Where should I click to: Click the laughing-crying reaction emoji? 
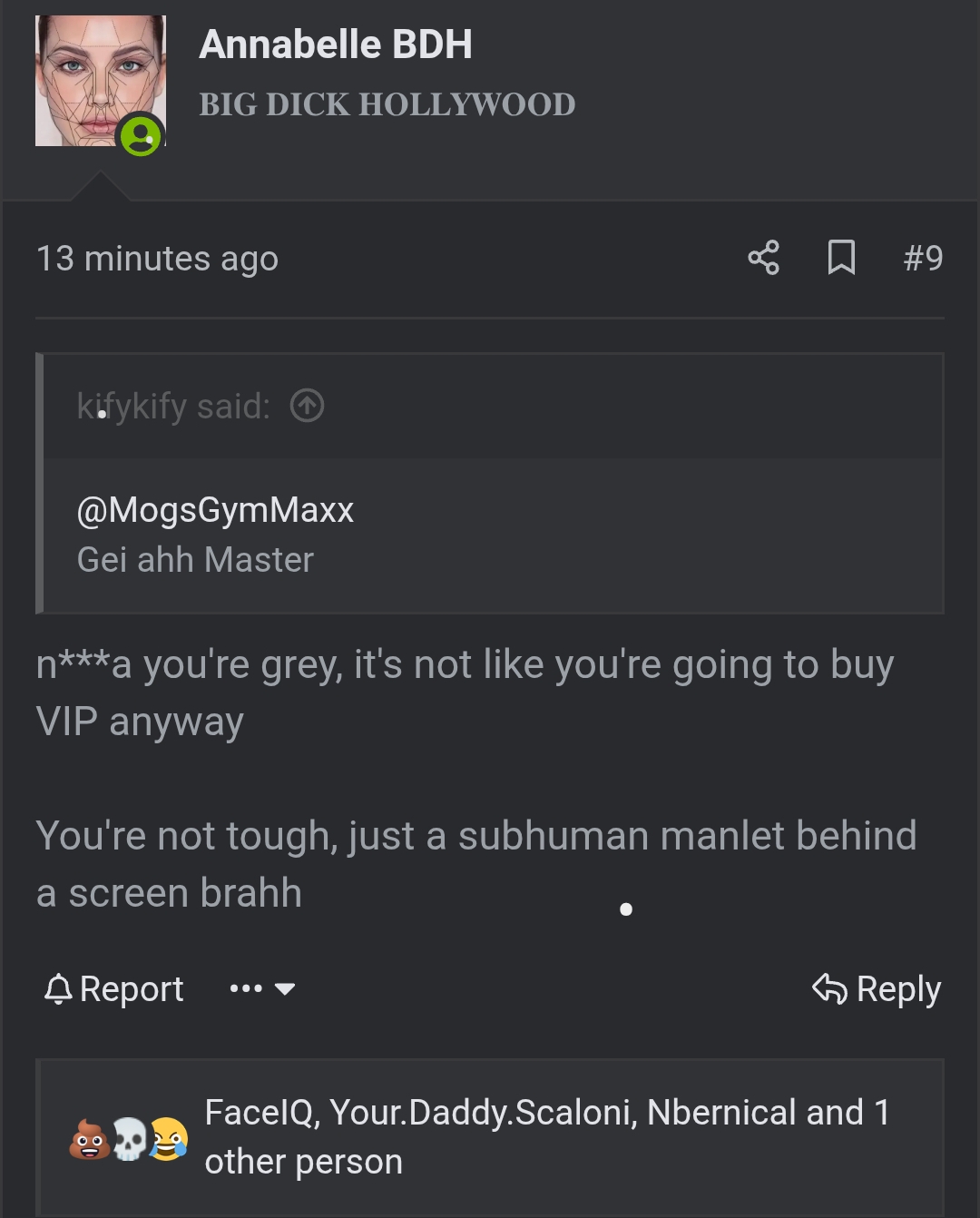click(x=168, y=1139)
